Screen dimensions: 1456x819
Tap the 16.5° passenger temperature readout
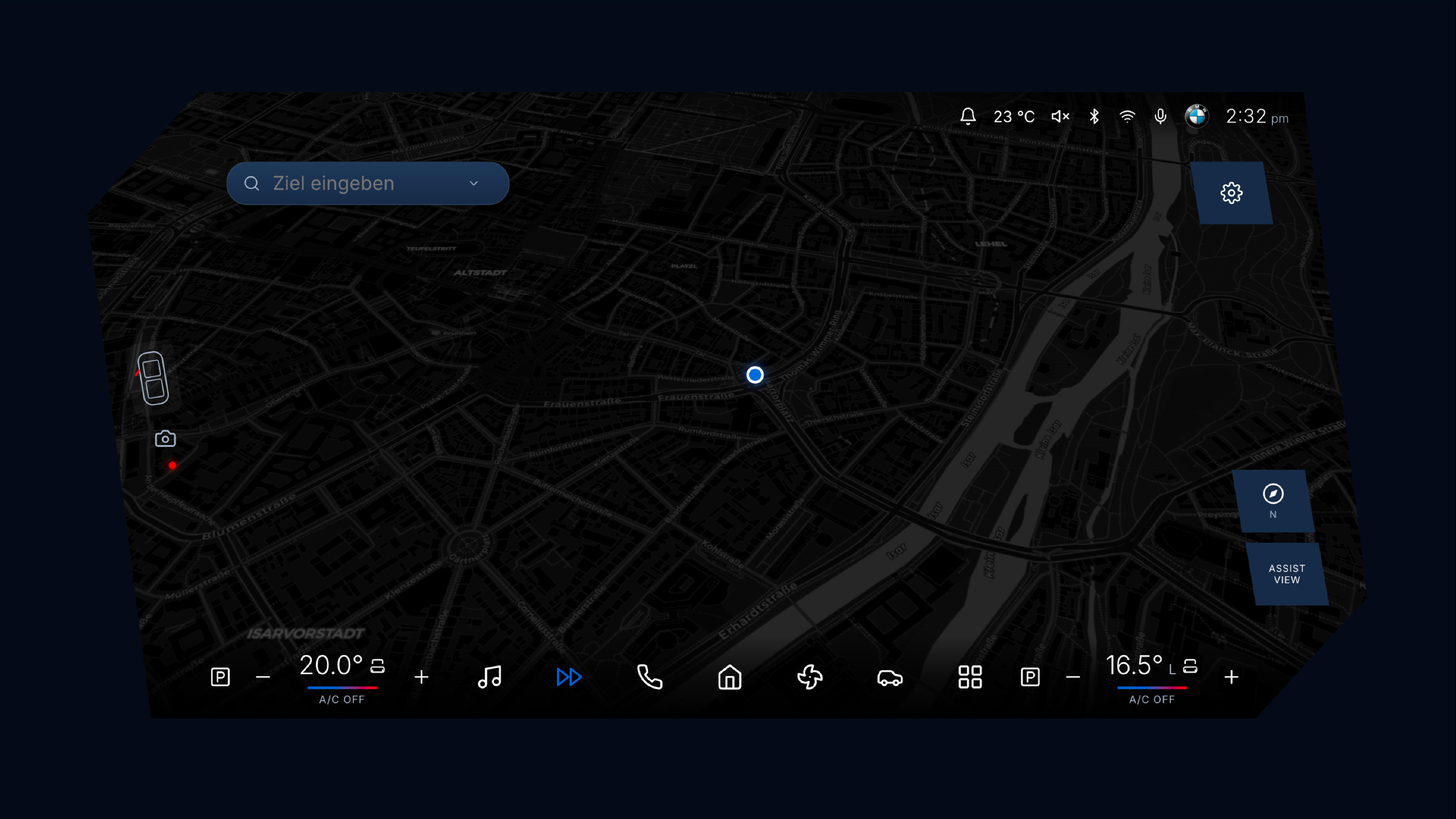(1134, 665)
